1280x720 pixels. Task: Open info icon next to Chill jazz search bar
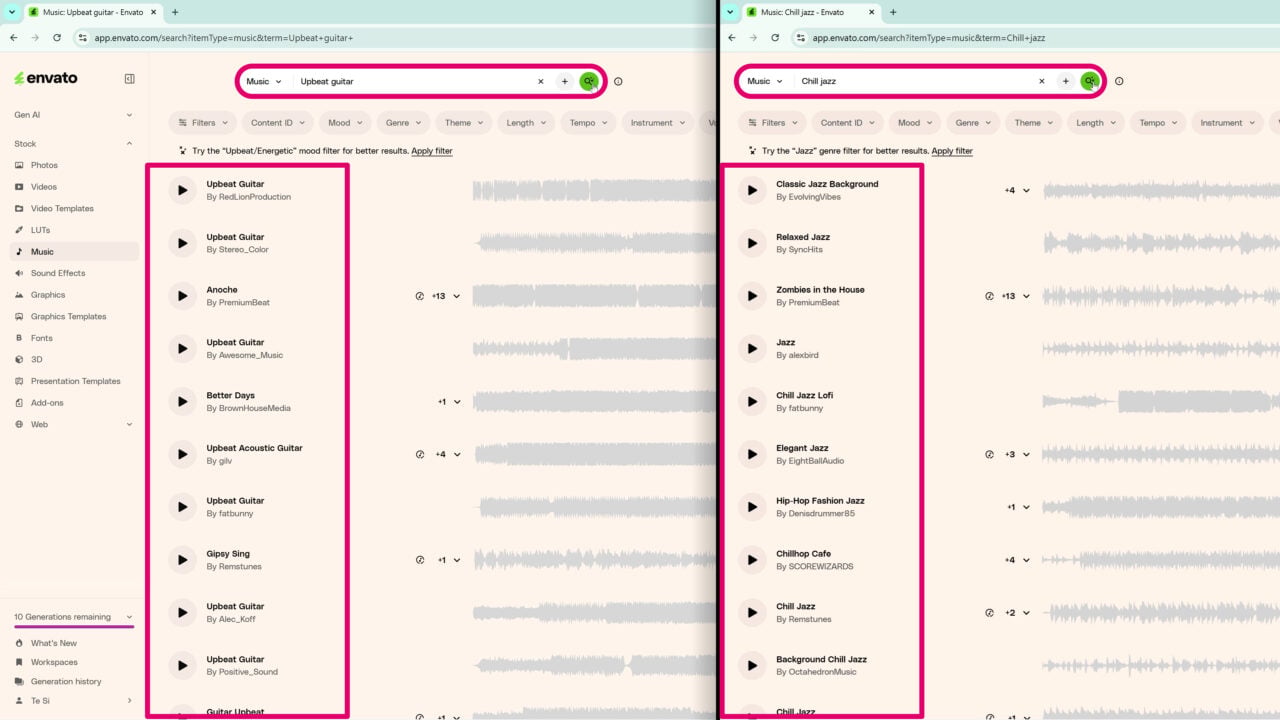1119,81
